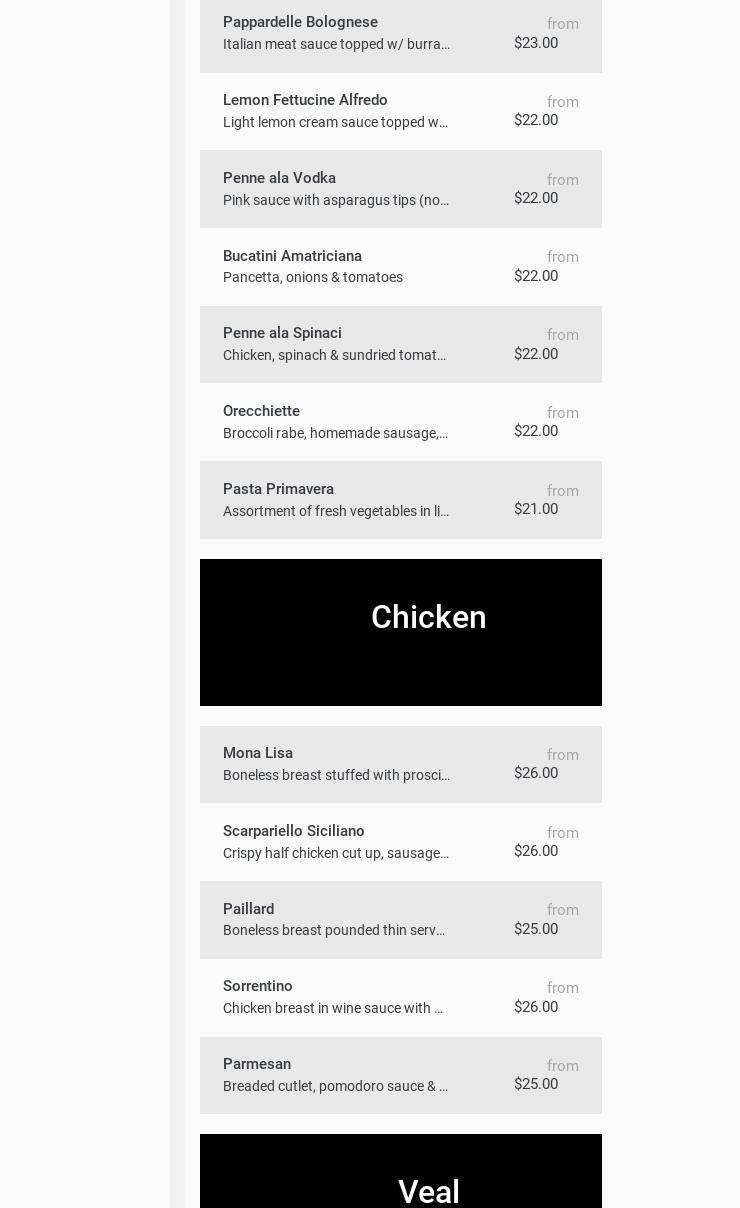Image resolution: width=740 pixels, height=1208 pixels.
Task: Click the "Breaded cutlet, pomodoro sauce" description
Action: point(335,1086)
